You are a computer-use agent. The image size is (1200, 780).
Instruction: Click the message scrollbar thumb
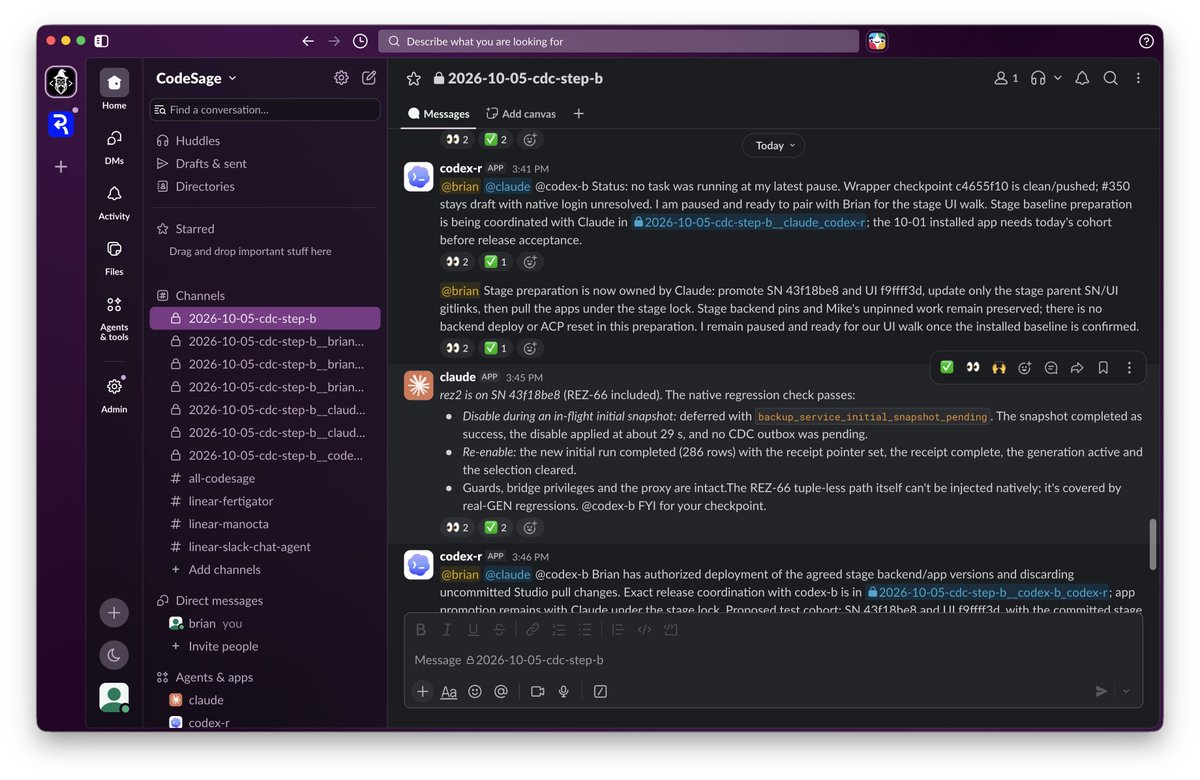pos(1151,543)
